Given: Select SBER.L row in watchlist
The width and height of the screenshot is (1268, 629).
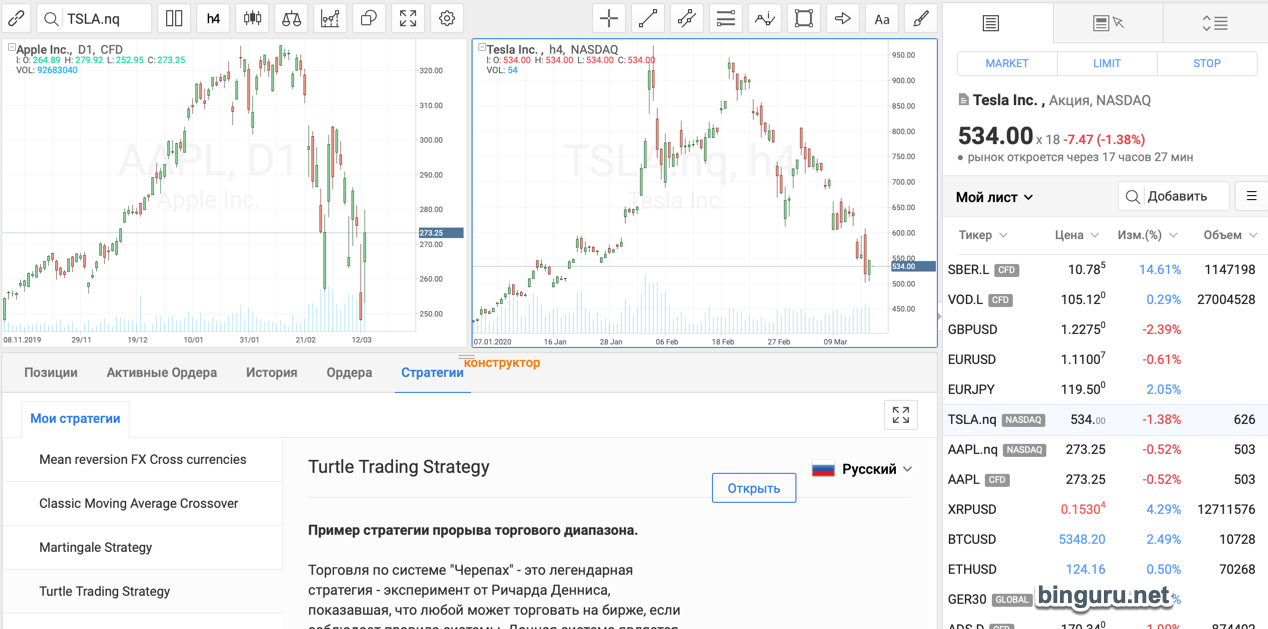Looking at the screenshot, I should coord(1105,269).
